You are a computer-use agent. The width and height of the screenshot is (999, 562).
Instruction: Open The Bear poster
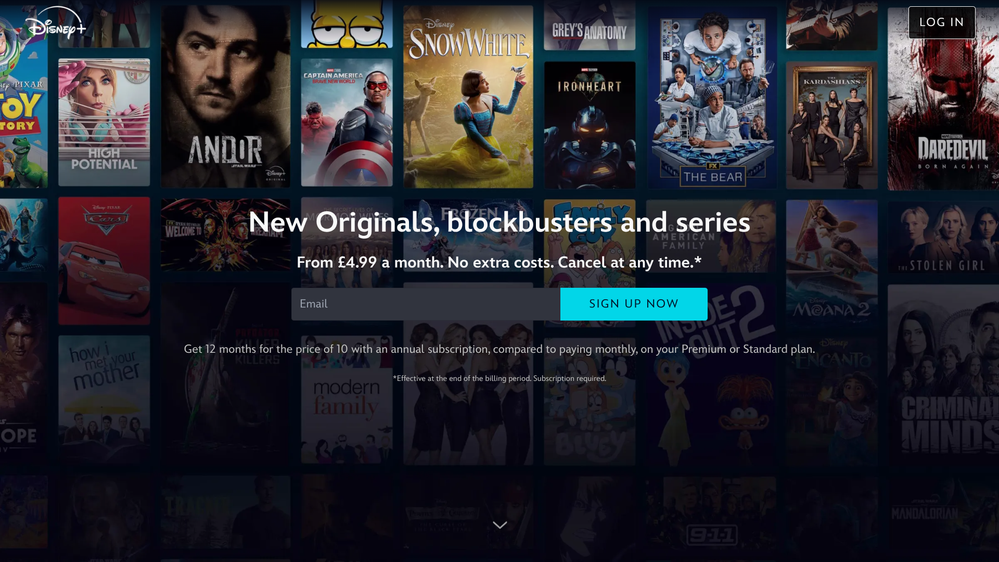712,97
